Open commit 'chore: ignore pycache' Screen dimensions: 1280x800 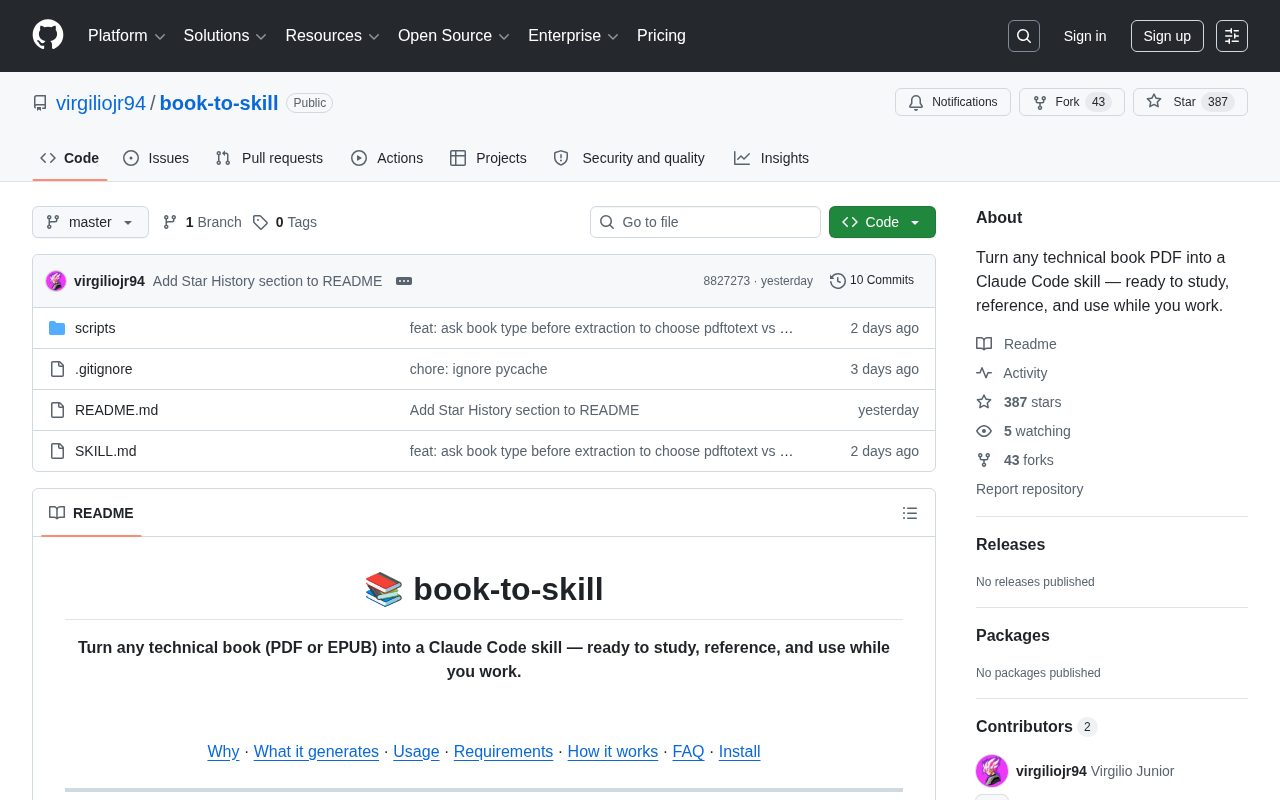(478, 369)
